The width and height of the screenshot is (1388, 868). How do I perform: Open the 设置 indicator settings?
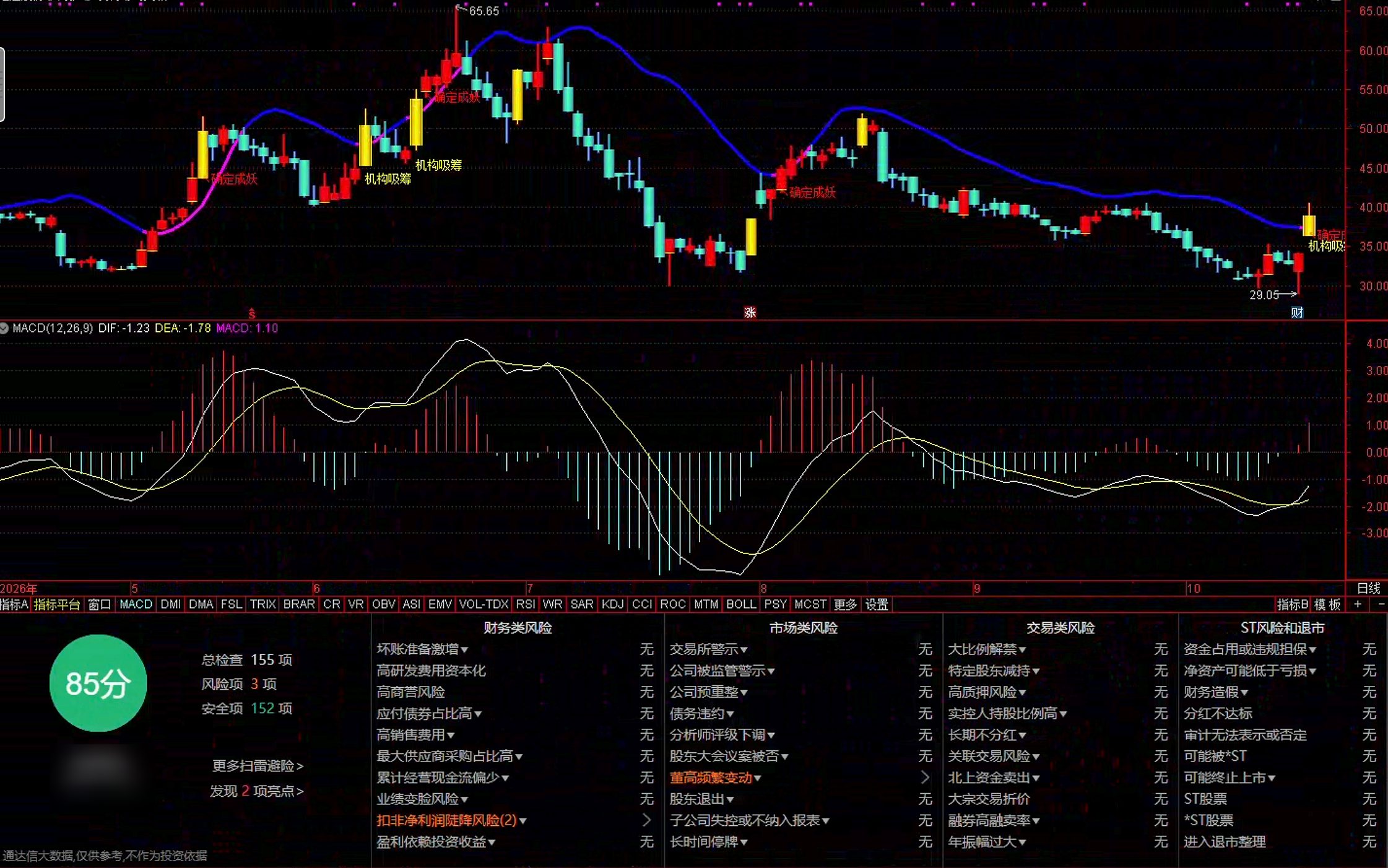click(877, 604)
